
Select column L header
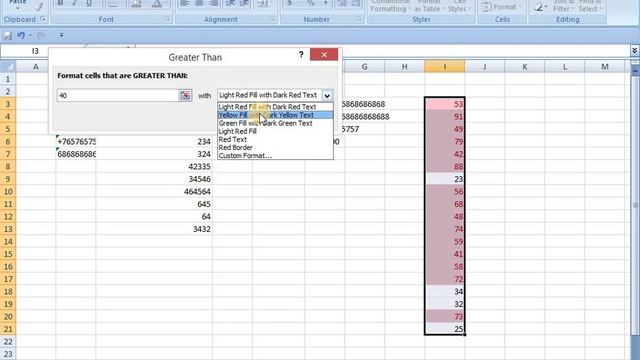pos(564,67)
